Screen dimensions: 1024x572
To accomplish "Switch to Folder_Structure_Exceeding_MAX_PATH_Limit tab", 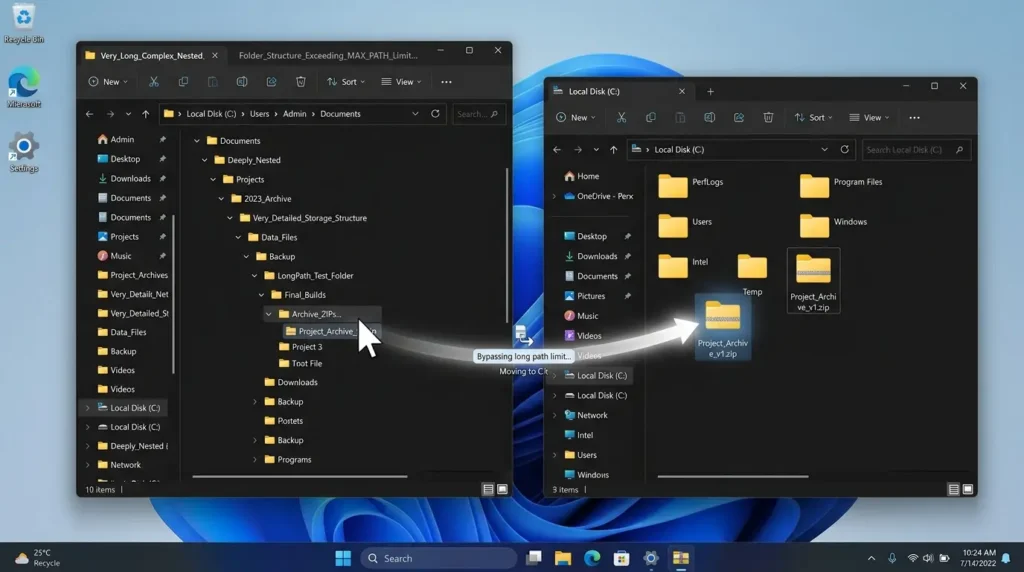I will tap(328, 56).
